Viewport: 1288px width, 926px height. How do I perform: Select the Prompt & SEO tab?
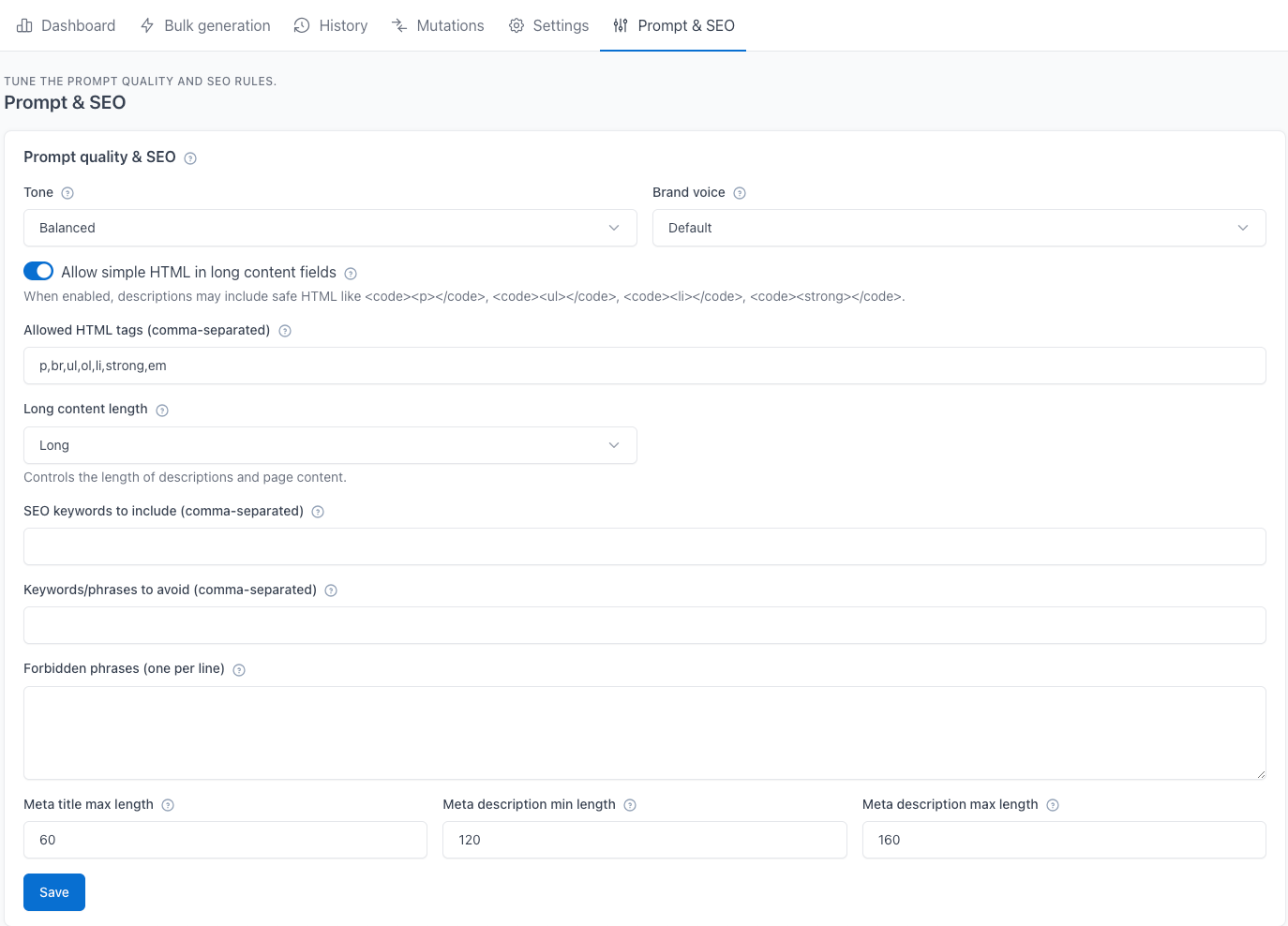click(x=673, y=25)
